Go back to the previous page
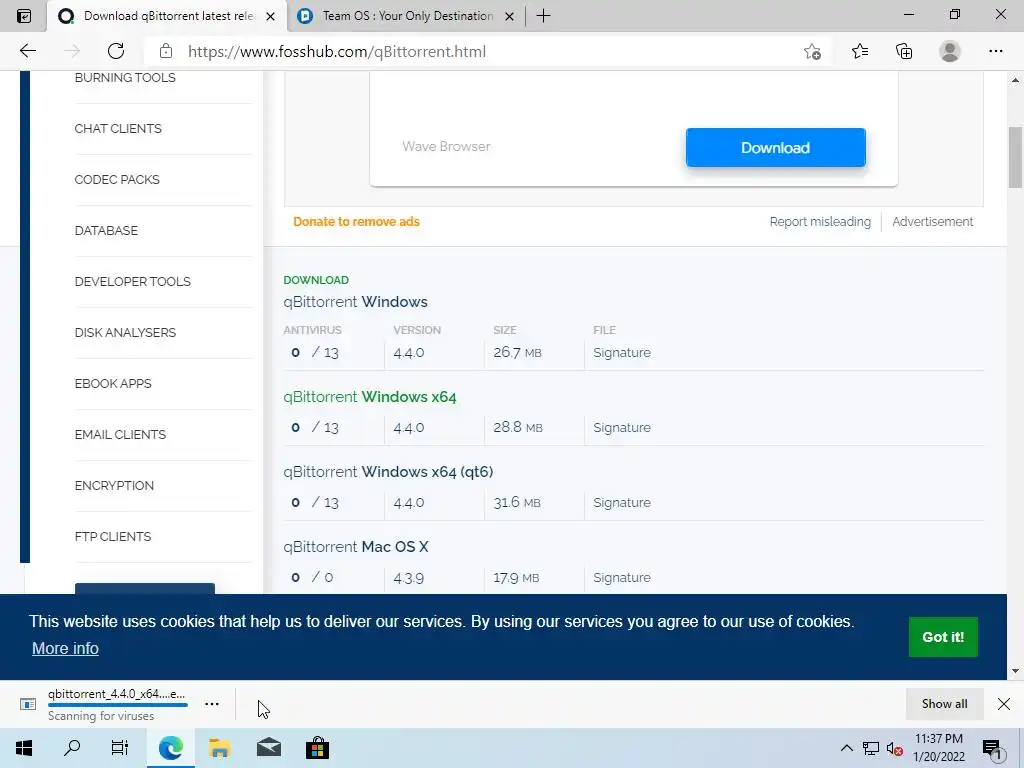This screenshot has width=1024, height=768. point(27,51)
